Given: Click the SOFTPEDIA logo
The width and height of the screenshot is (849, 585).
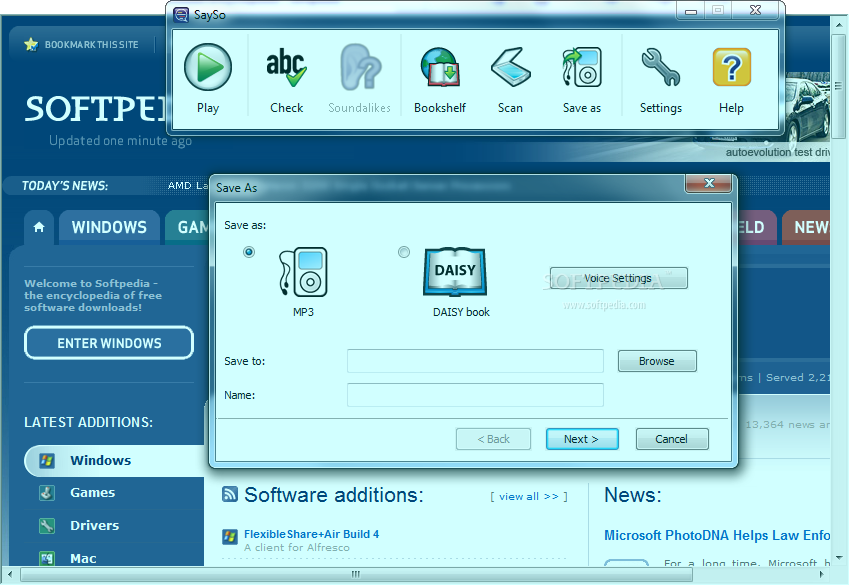Looking at the screenshot, I should (96, 108).
